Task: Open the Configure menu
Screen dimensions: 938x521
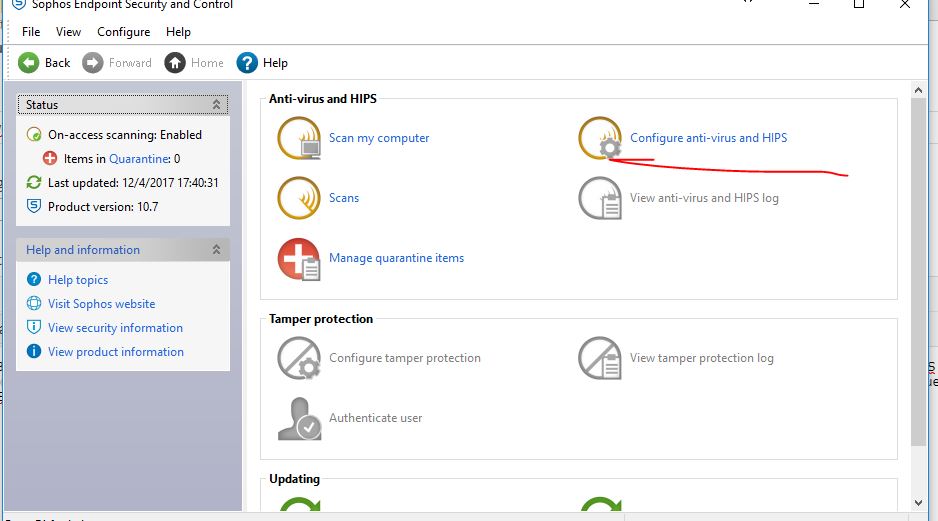Action: (x=123, y=32)
